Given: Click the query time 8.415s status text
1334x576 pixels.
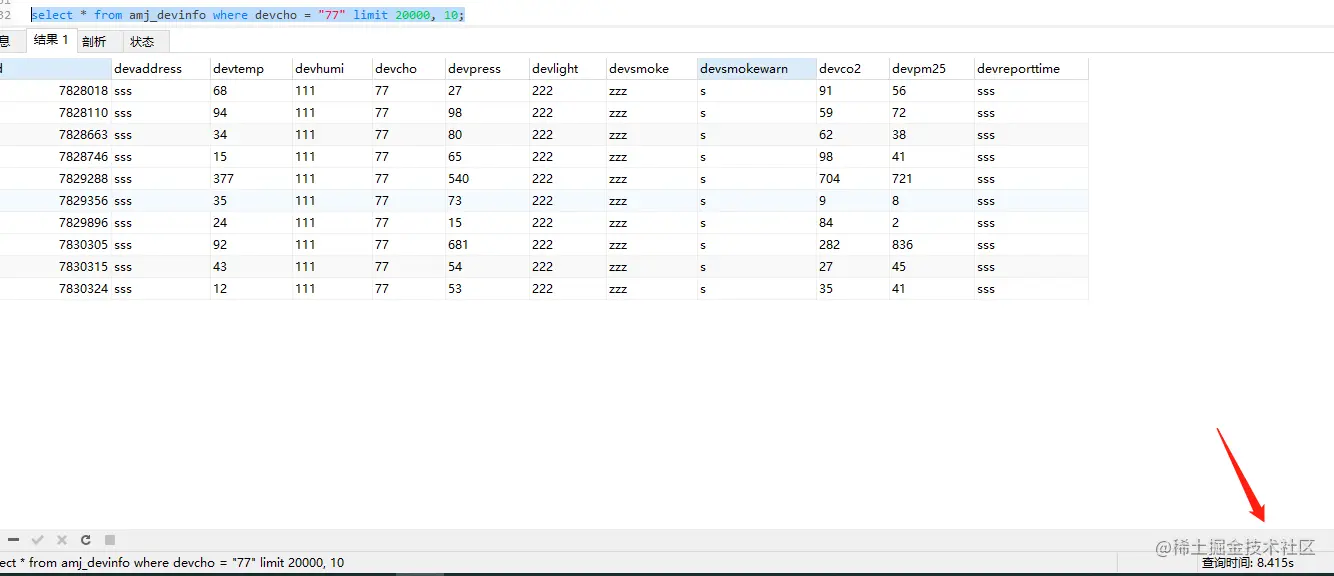Looking at the screenshot, I should coord(1247,563).
